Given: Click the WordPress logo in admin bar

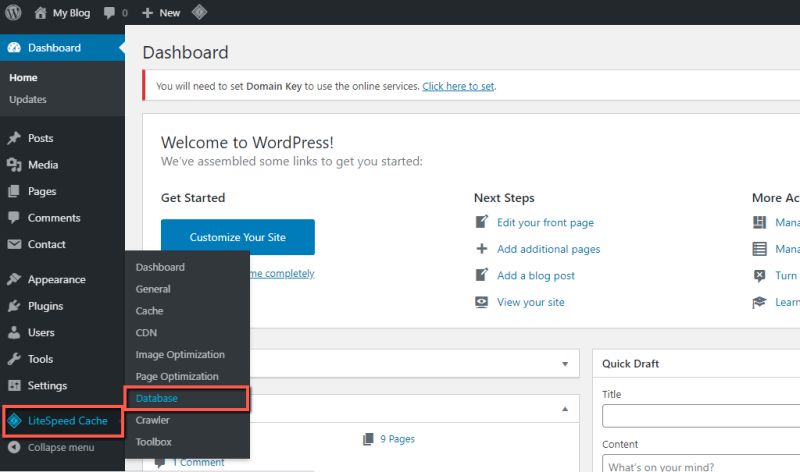Looking at the screenshot, I should point(13,12).
